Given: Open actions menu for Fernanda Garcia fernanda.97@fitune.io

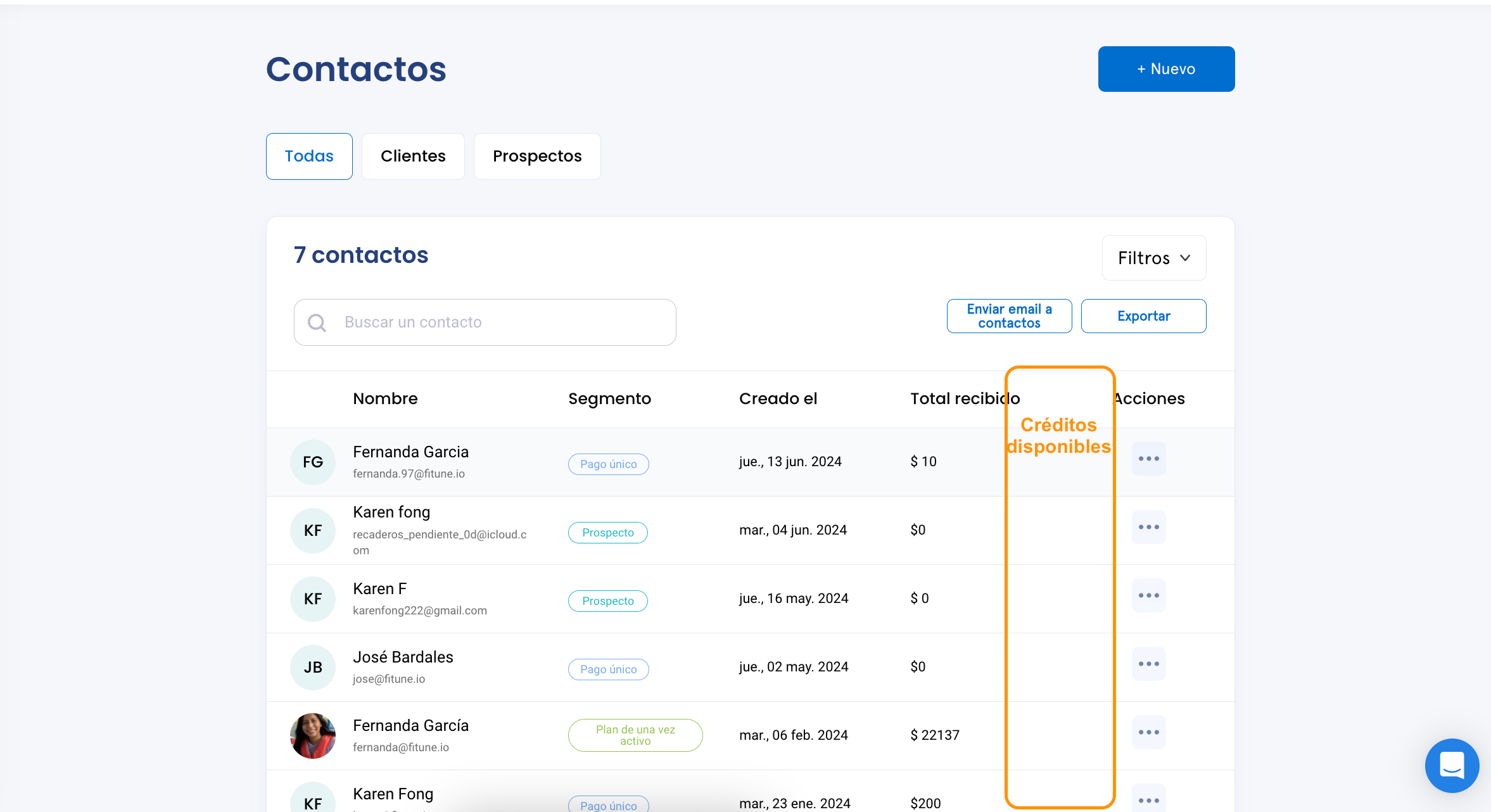Looking at the screenshot, I should [1148, 459].
